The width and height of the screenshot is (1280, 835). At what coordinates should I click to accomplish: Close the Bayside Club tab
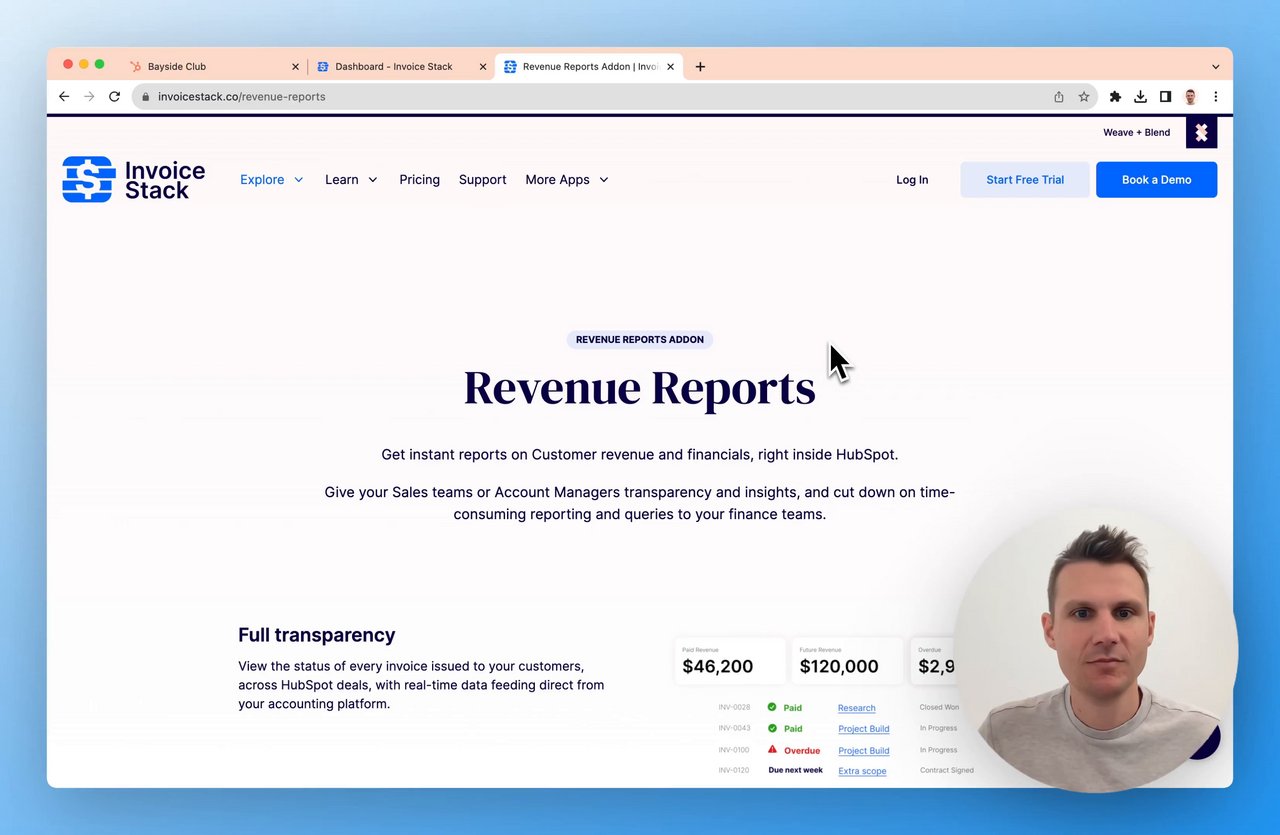[x=295, y=67]
